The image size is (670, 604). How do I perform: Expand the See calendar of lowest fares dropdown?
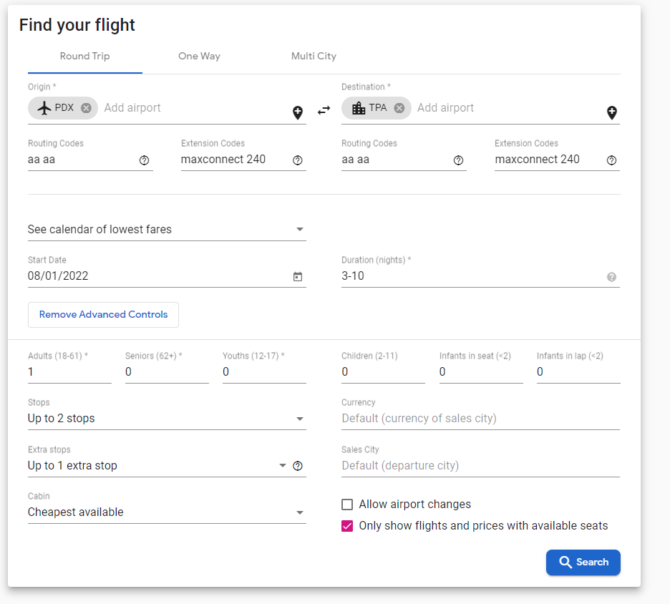167,229
